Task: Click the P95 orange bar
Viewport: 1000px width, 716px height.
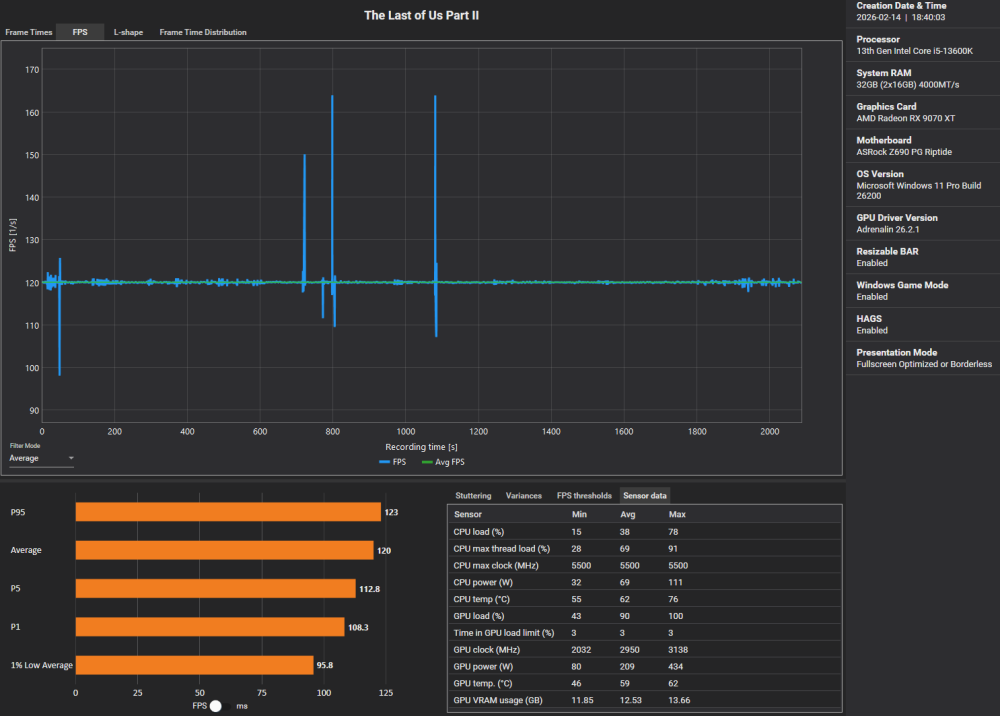Action: (228, 512)
